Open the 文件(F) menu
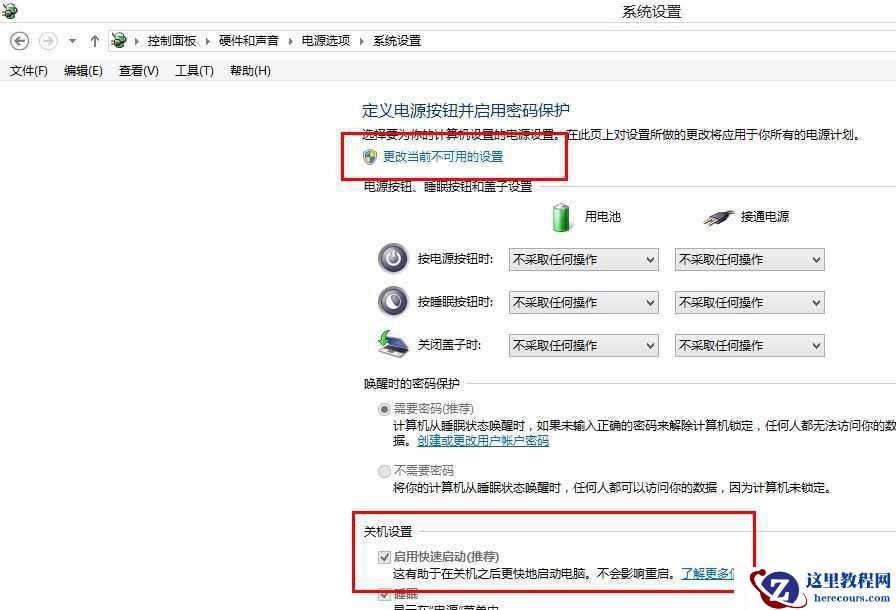Image resolution: width=896 pixels, height=610 pixels. point(26,70)
